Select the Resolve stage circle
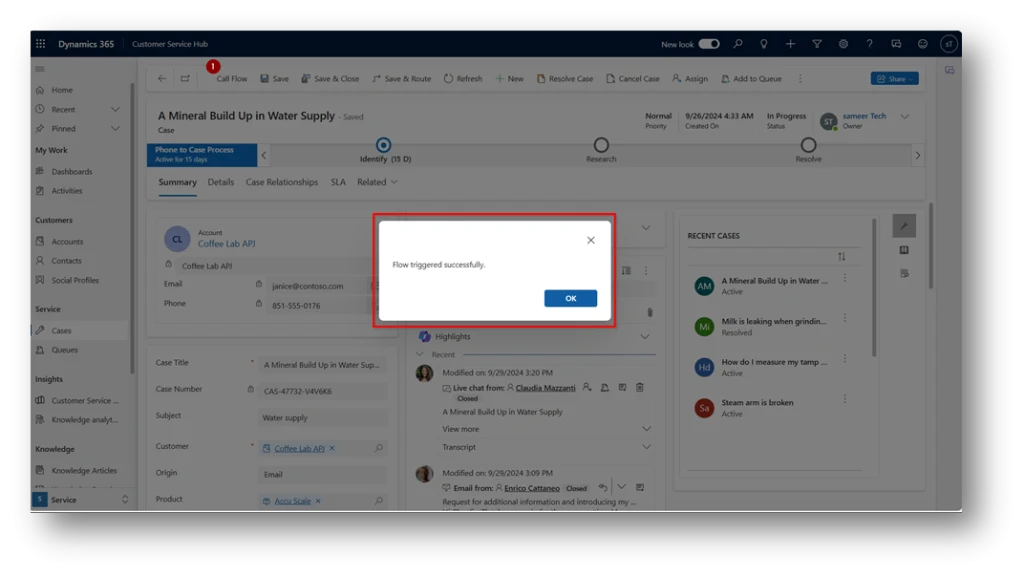The image size is (1024, 575). (808, 146)
